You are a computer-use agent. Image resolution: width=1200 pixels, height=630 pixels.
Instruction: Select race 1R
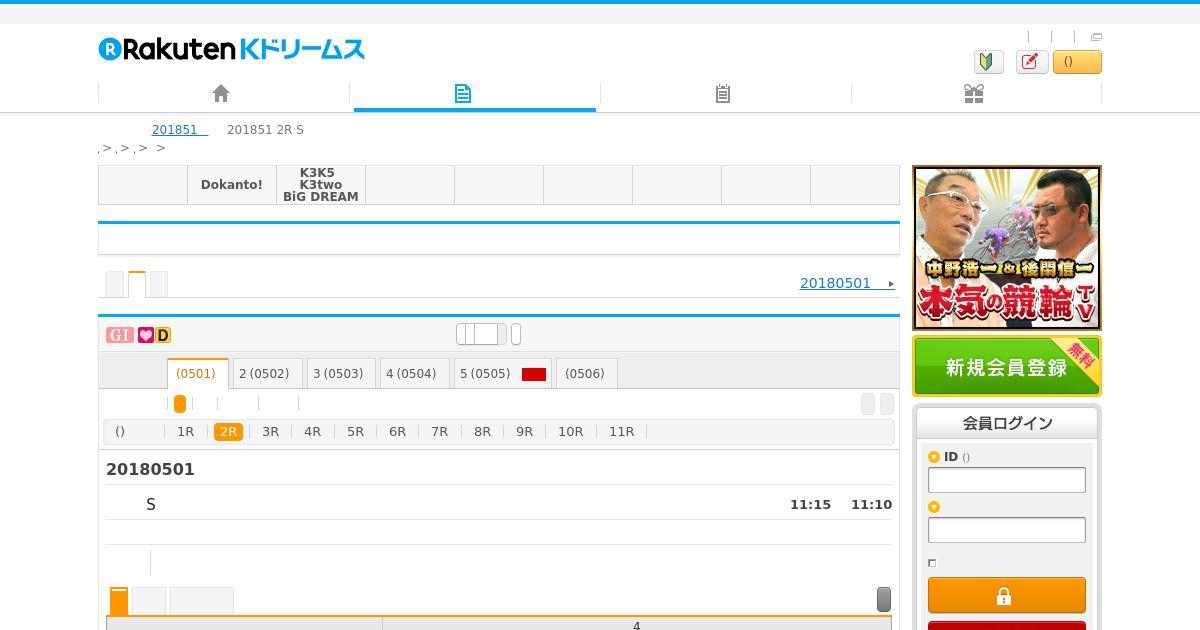[x=186, y=432]
